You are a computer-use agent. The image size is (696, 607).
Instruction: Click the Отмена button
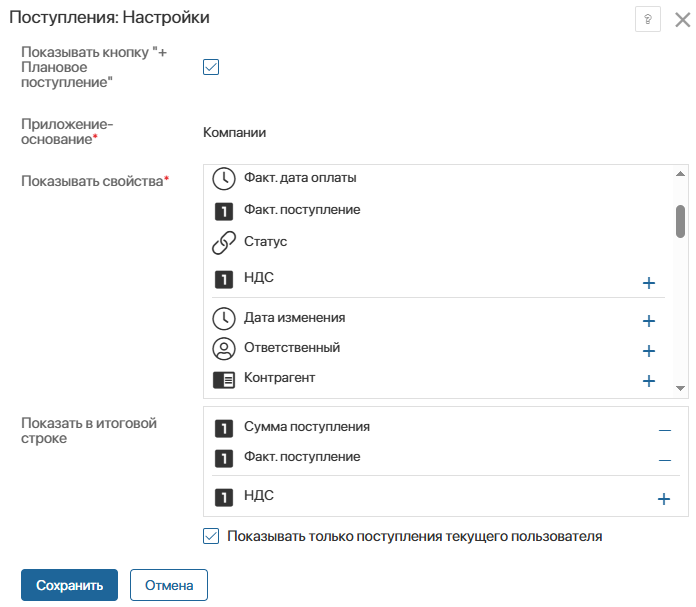point(169,585)
